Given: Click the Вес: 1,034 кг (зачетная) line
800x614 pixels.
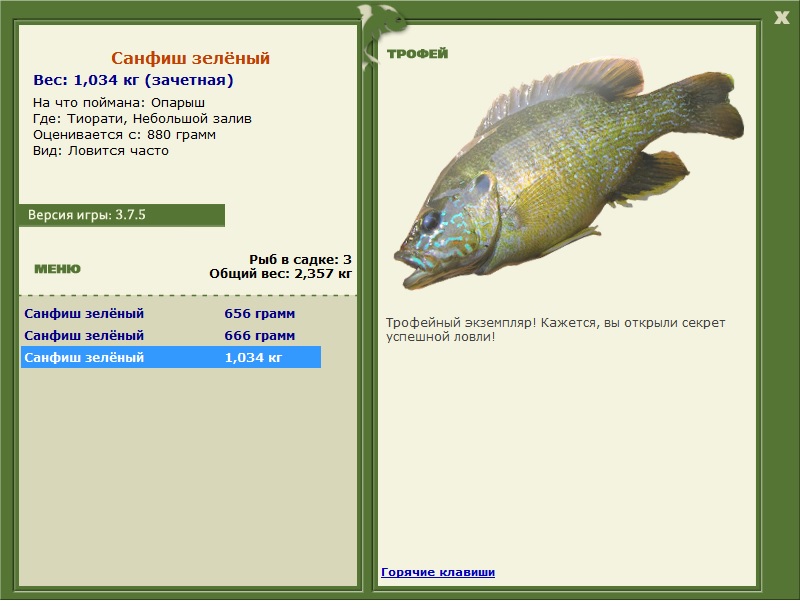Looking at the screenshot, I should pyautogui.click(x=133, y=80).
